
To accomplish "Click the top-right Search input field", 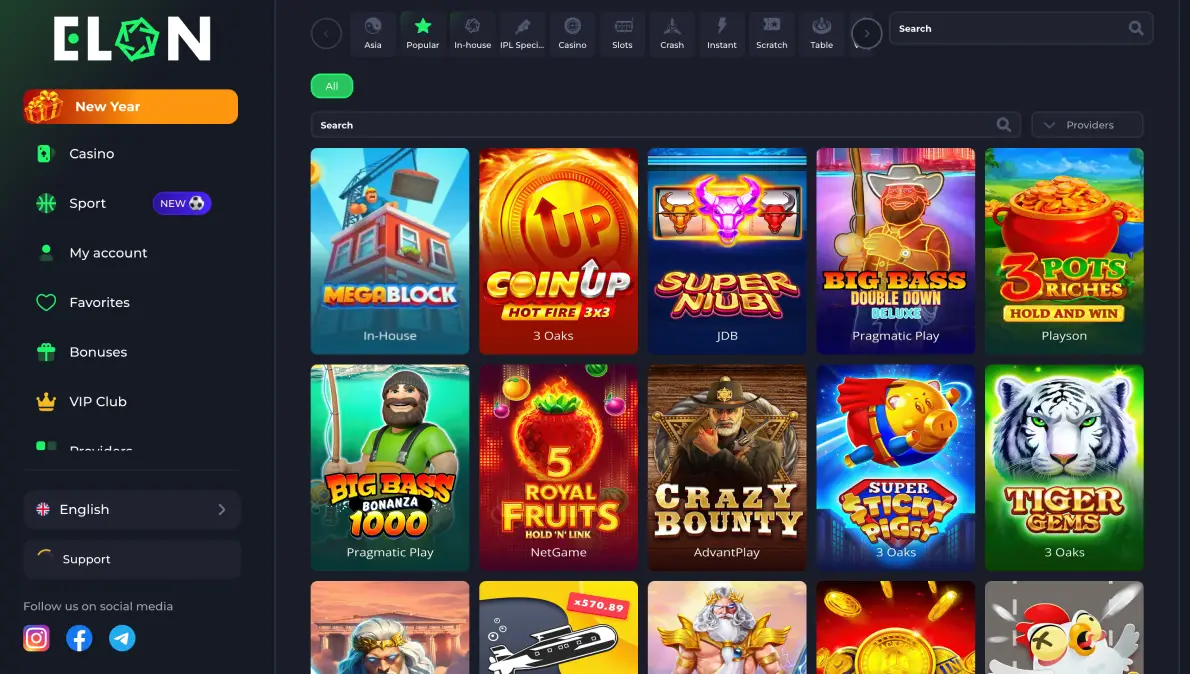I will (x=1021, y=28).
